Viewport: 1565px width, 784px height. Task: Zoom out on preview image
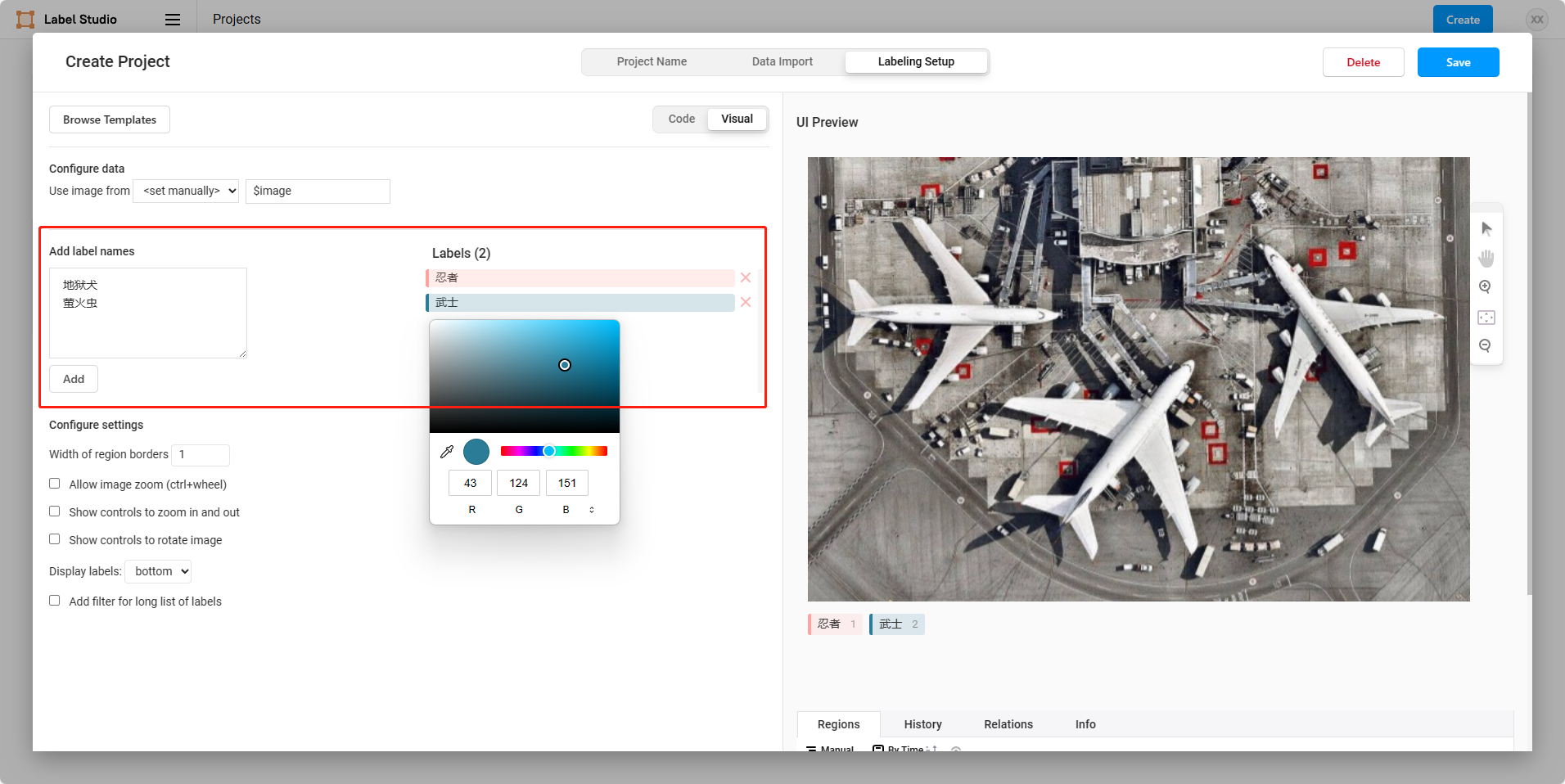(x=1486, y=346)
